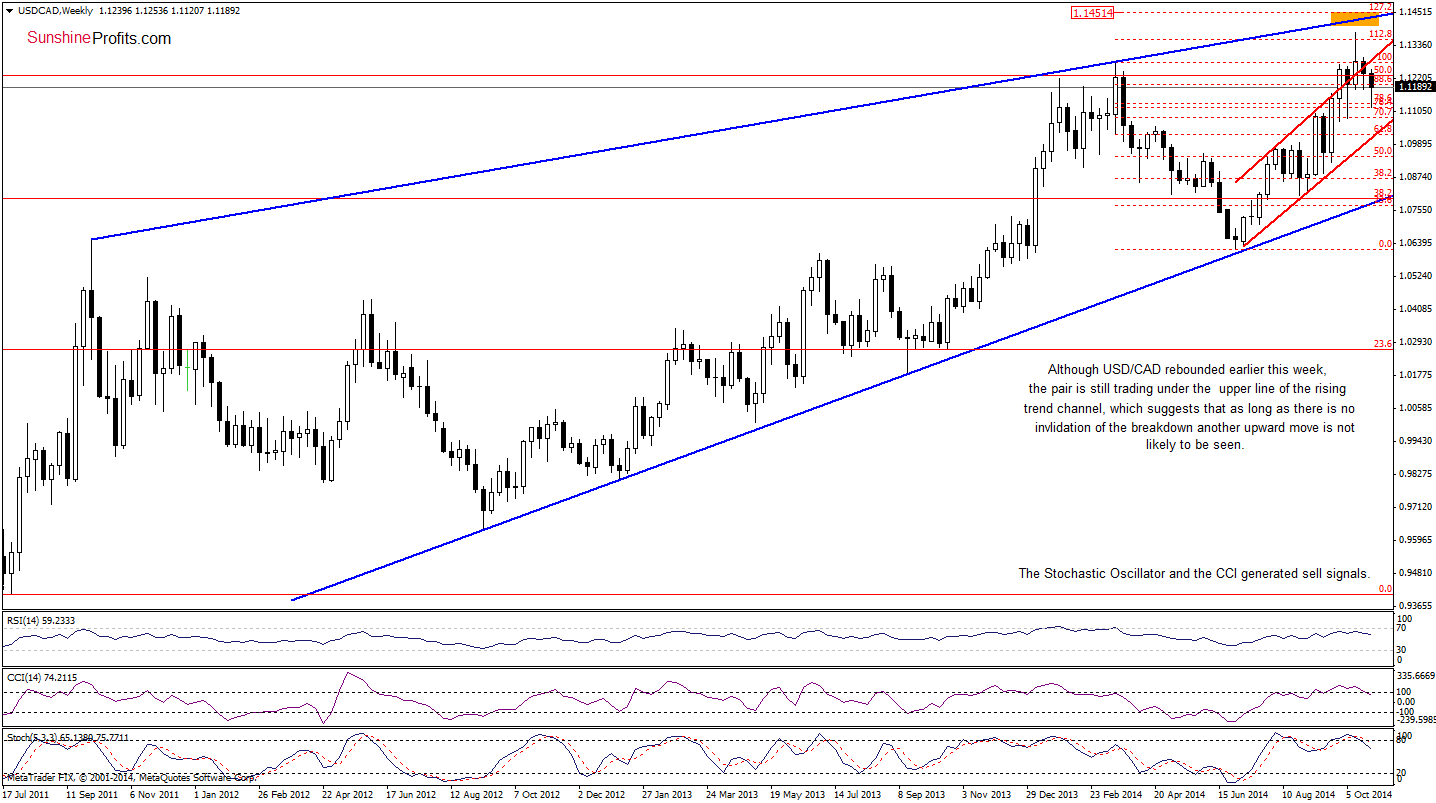Click the 20 Apr 2014 date label
Screen dimensions: 1436x803
[1181, 793]
